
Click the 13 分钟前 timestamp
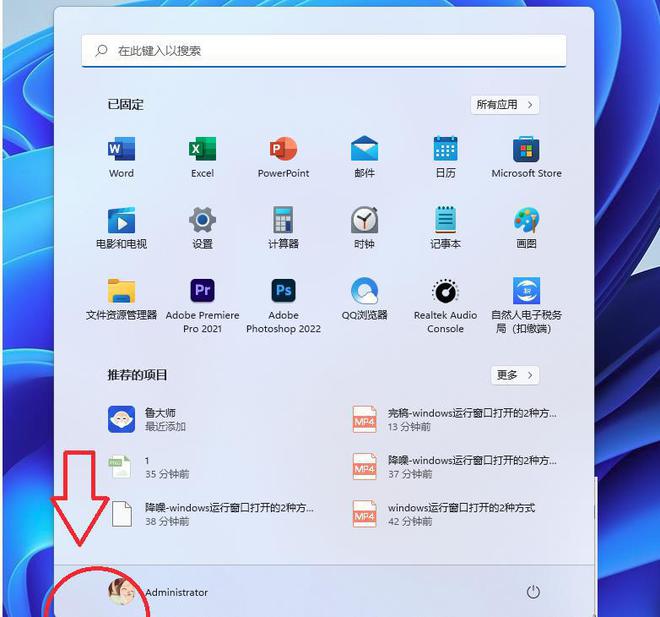click(x=409, y=427)
